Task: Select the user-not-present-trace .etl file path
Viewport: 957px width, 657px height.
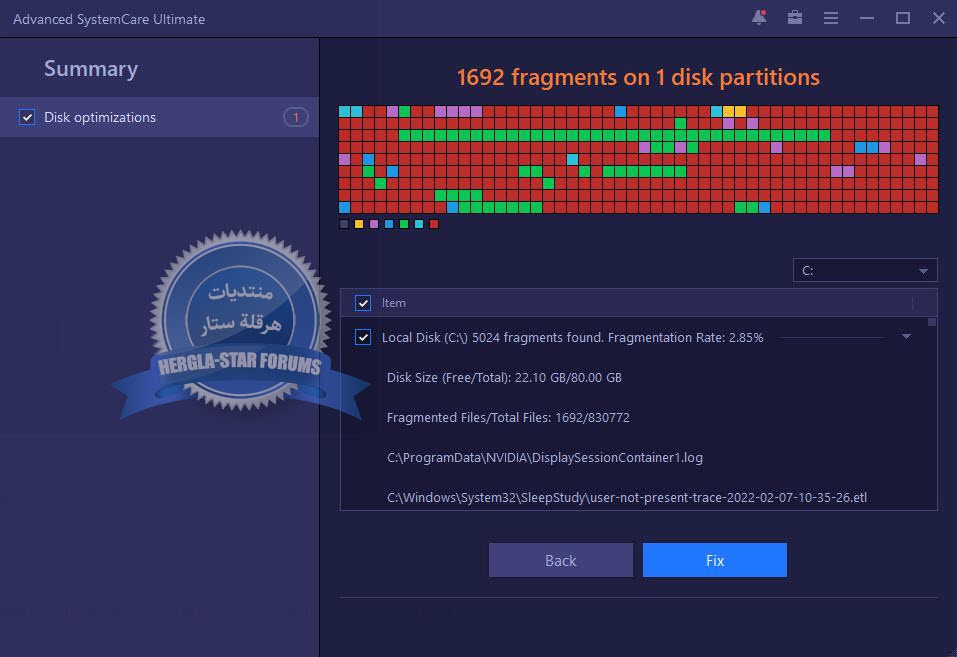Action: coord(627,497)
